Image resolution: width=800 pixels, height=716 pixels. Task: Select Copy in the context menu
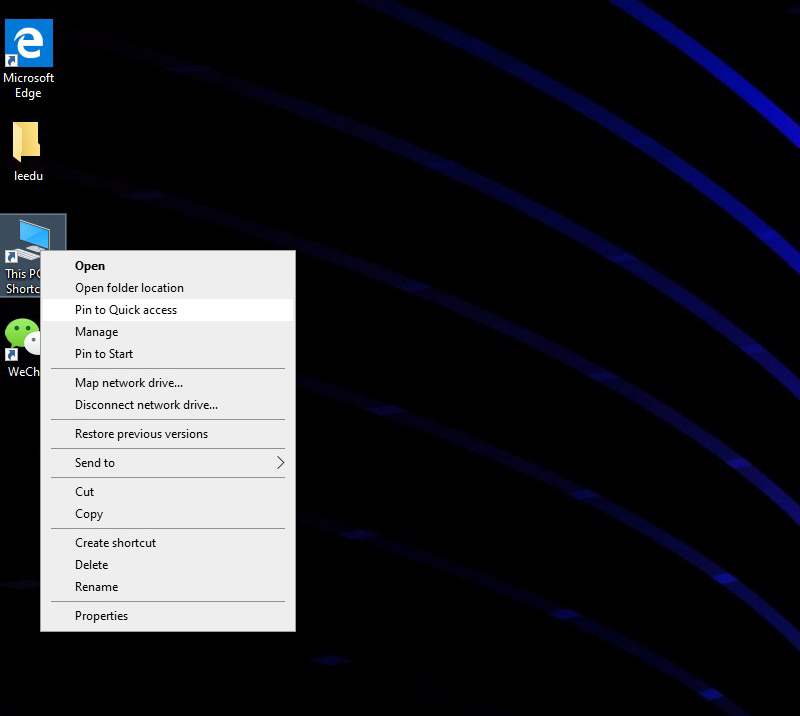89,514
